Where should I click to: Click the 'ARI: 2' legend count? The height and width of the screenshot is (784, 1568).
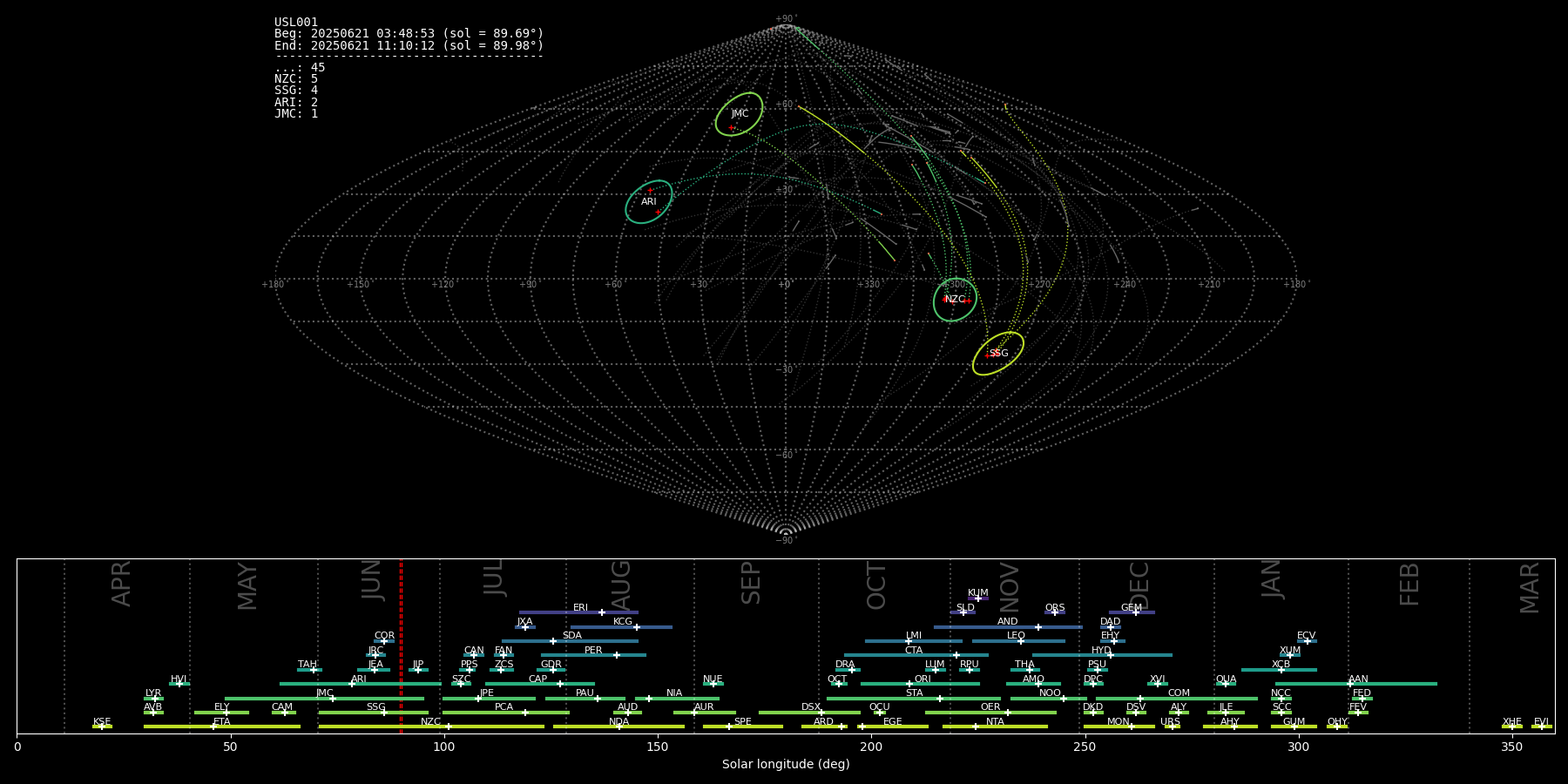pyautogui.click(x=296, y=103)
